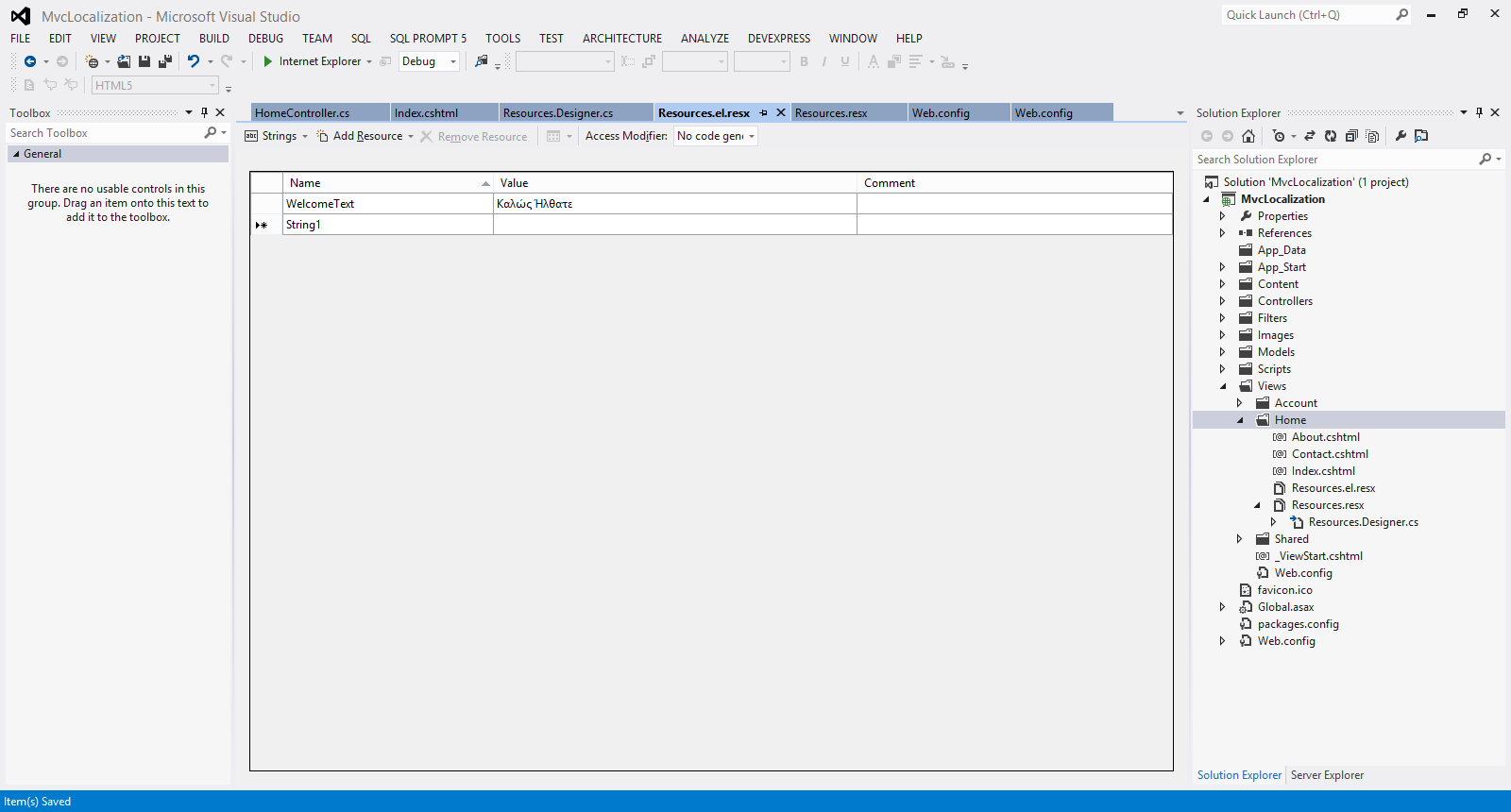Click the favicon.ico file icon
The image size is (1511, 812).
click(1246, 590)
